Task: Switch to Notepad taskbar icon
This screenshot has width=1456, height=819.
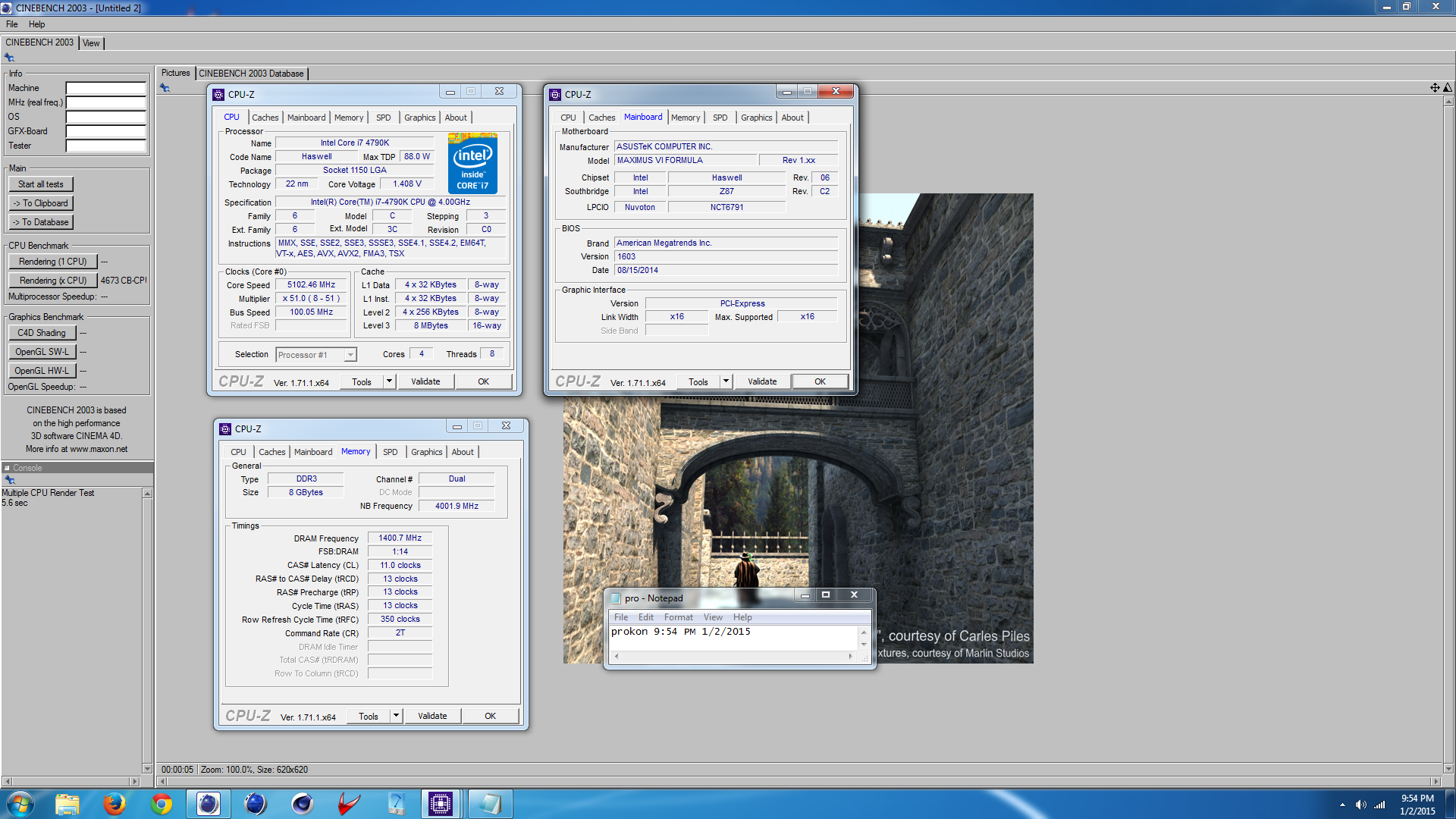Action: point(489,804)
